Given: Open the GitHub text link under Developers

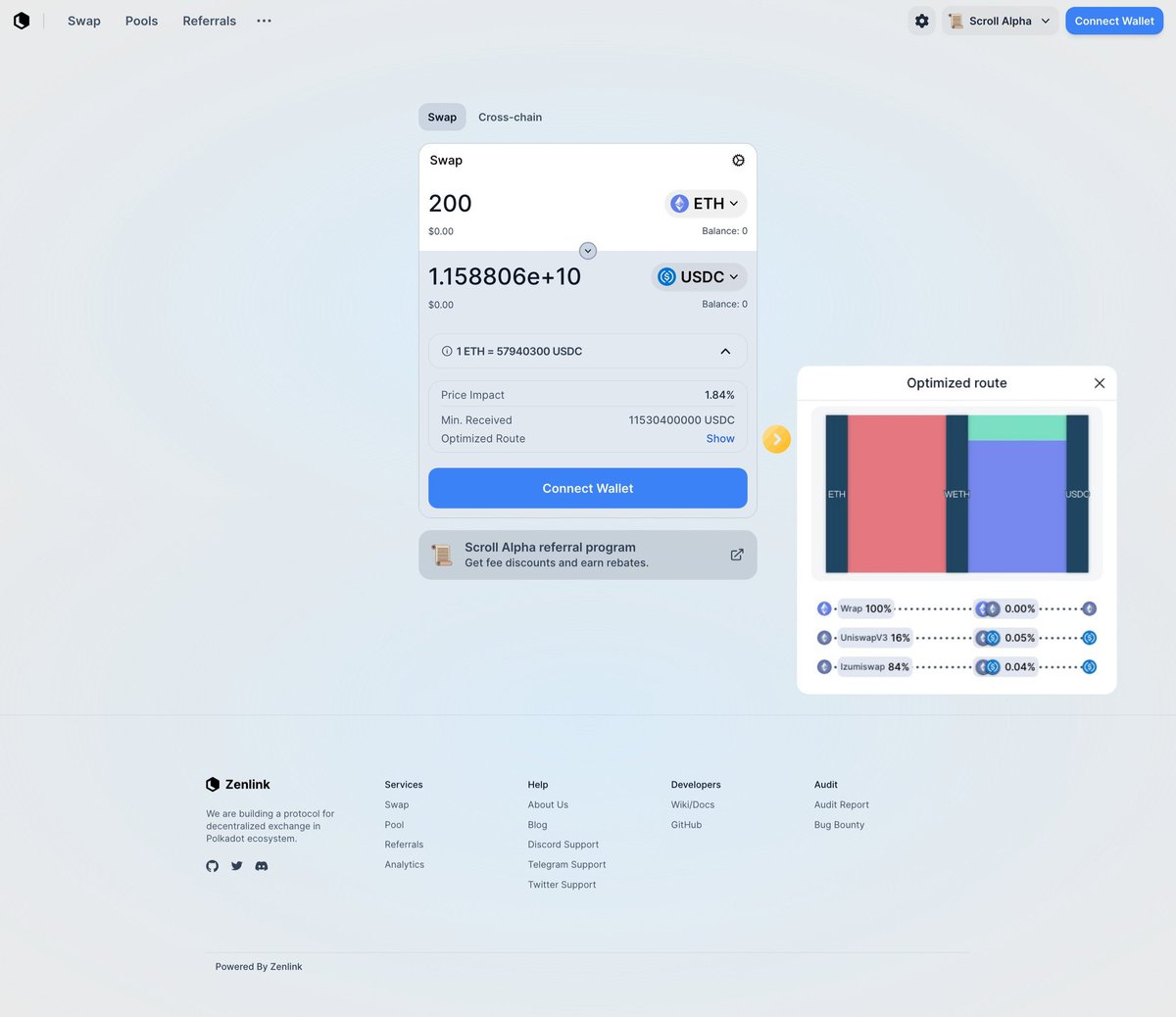Looking at the screenshot, I should tap(686, 825).
